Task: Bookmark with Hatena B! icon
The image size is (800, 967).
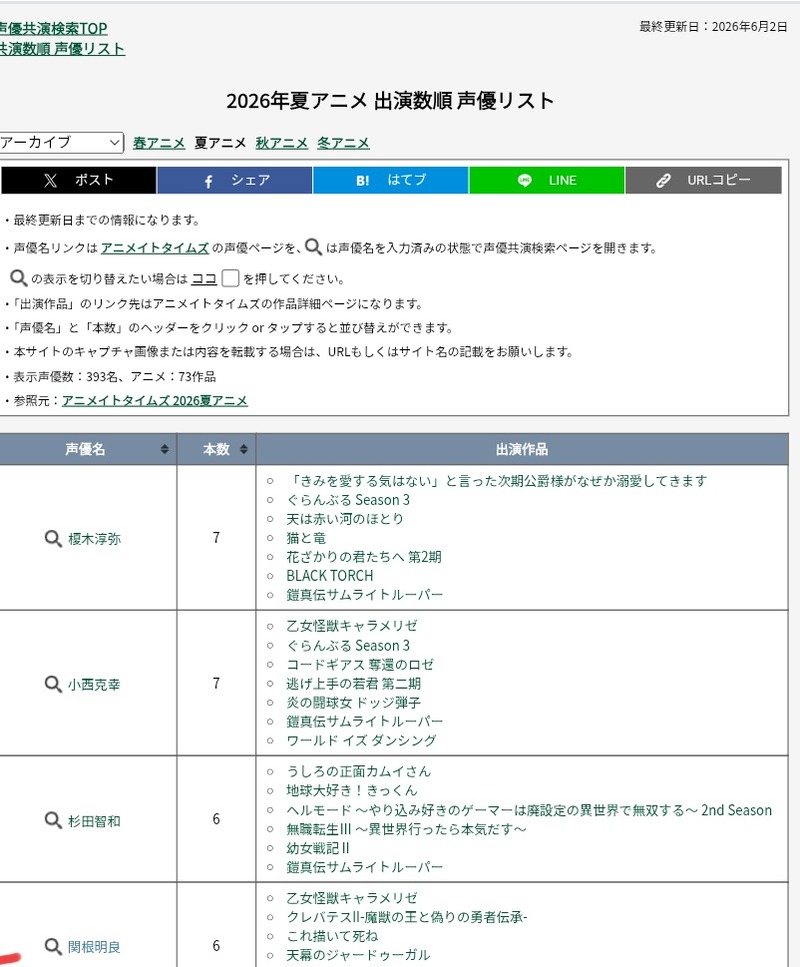Action: tap(363, 181)
